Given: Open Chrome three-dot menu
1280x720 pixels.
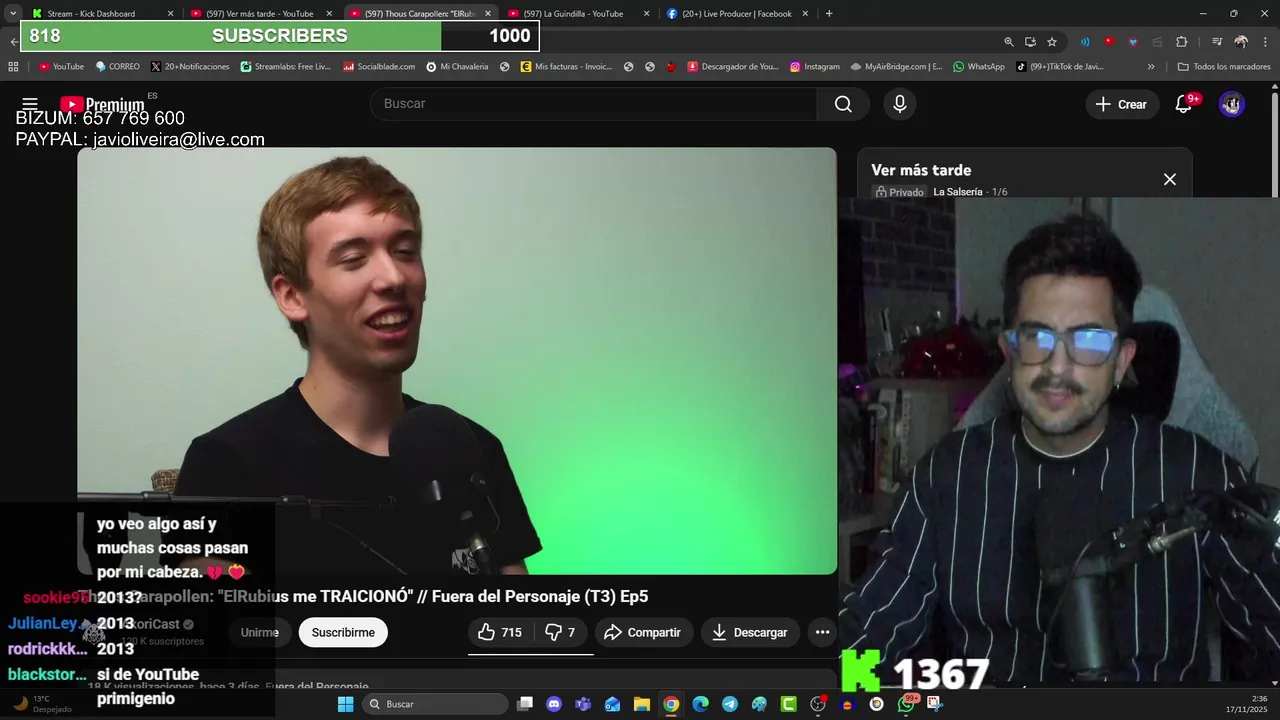Looking at the screenshot, I should pos(1264,42).
